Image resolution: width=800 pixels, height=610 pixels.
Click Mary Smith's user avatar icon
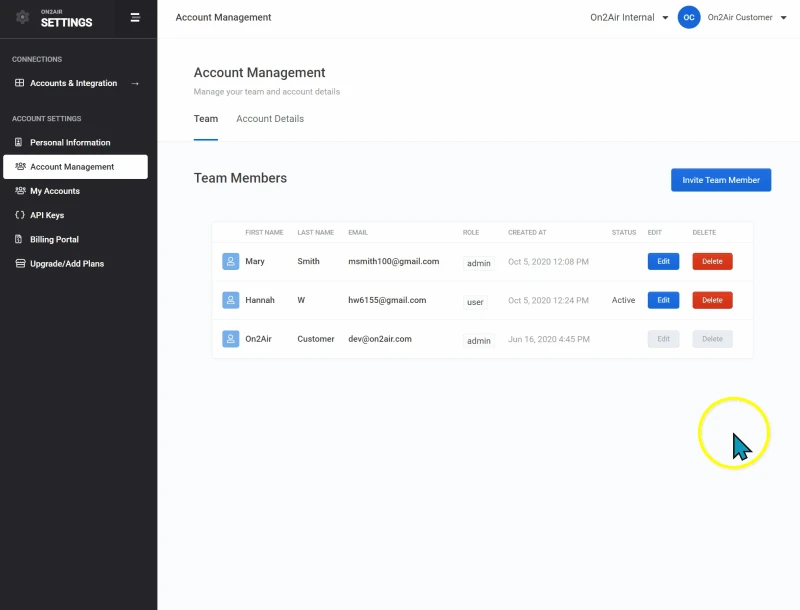(x=231, y=261)
